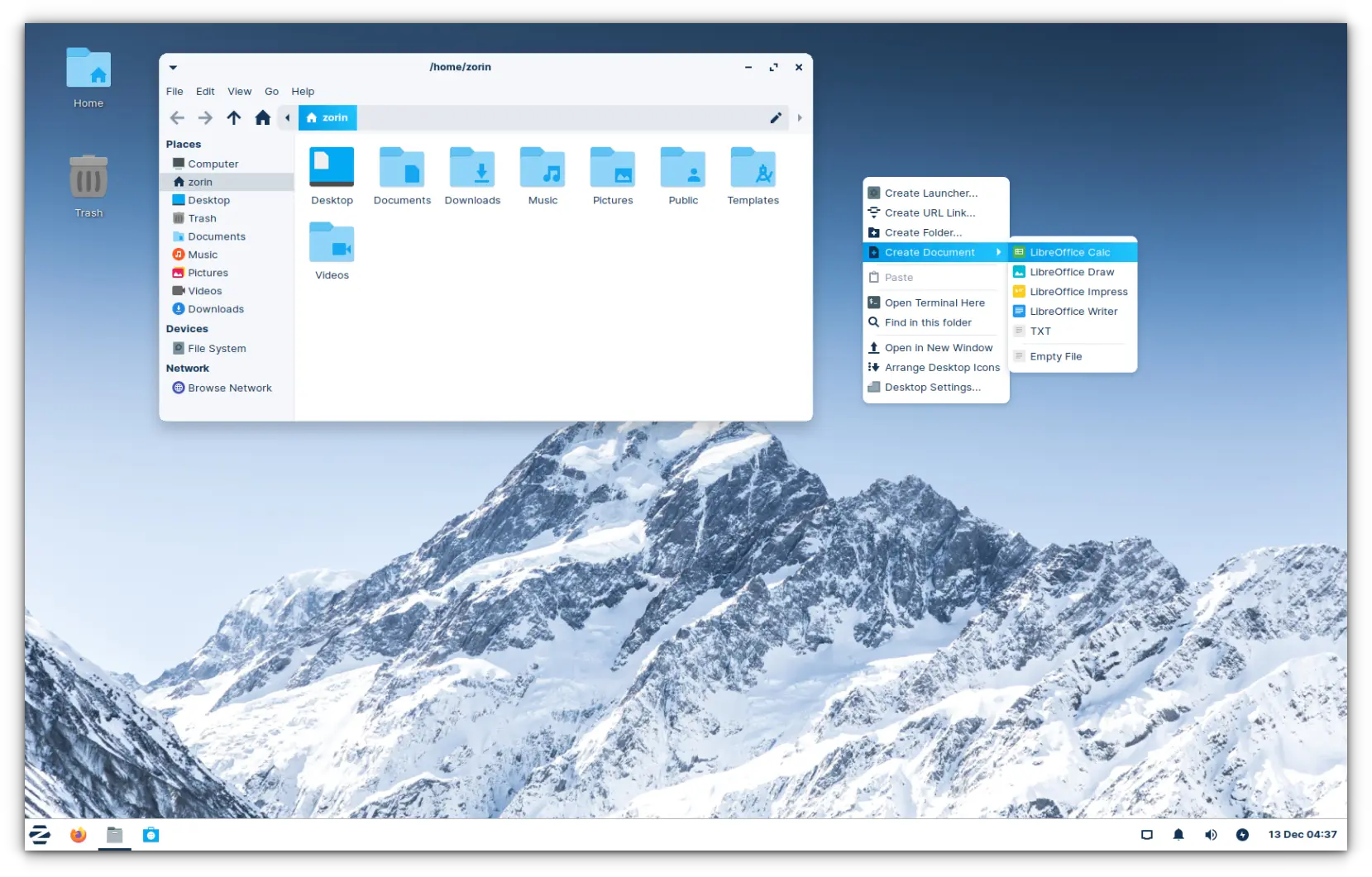This screenshot has width=1372, height=877.
Task: Expand the Create Document submenu entry
Action: [x=935, y=253]
